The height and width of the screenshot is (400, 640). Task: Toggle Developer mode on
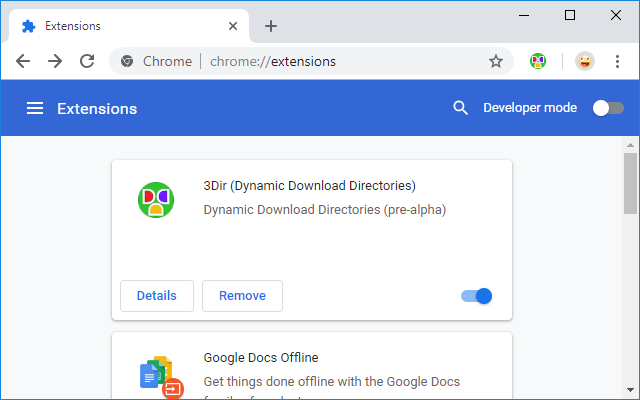(x=608, y=108)
